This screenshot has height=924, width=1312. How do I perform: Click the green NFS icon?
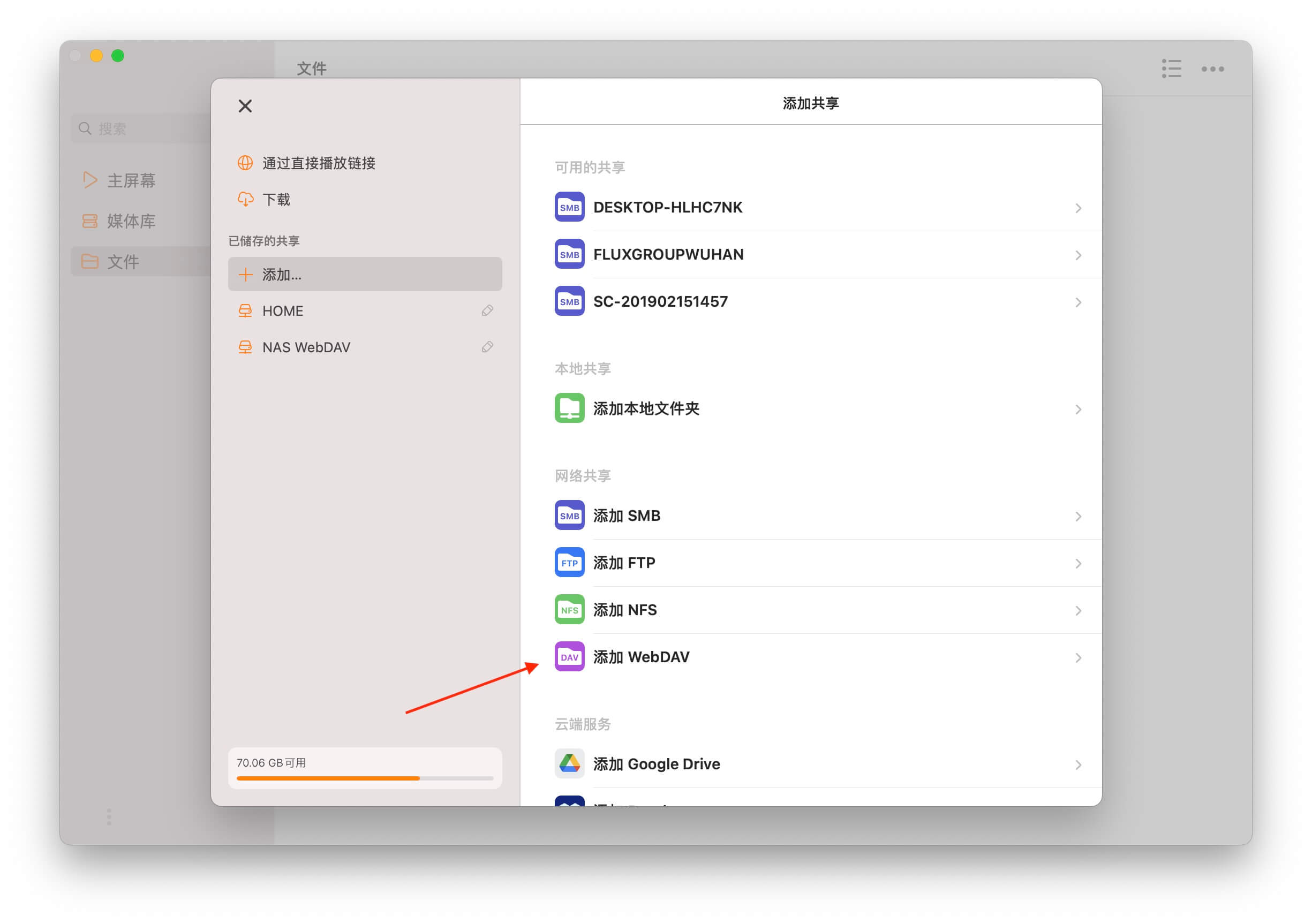(x=569, y=609)
